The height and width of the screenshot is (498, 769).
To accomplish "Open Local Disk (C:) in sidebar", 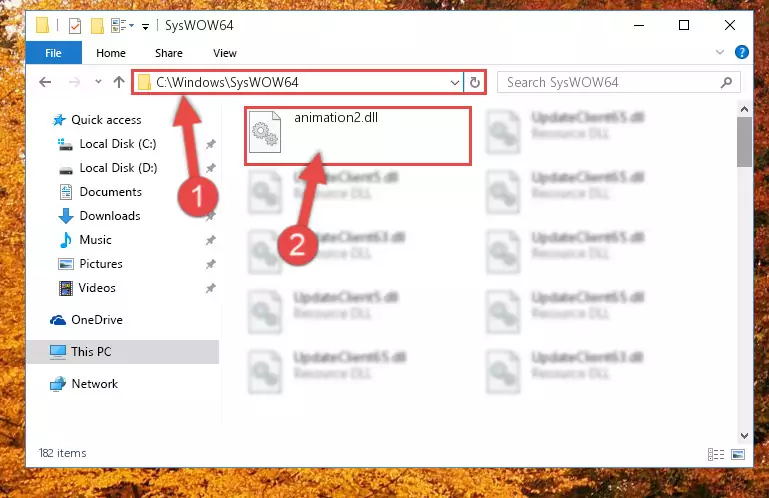I will 118,144.
